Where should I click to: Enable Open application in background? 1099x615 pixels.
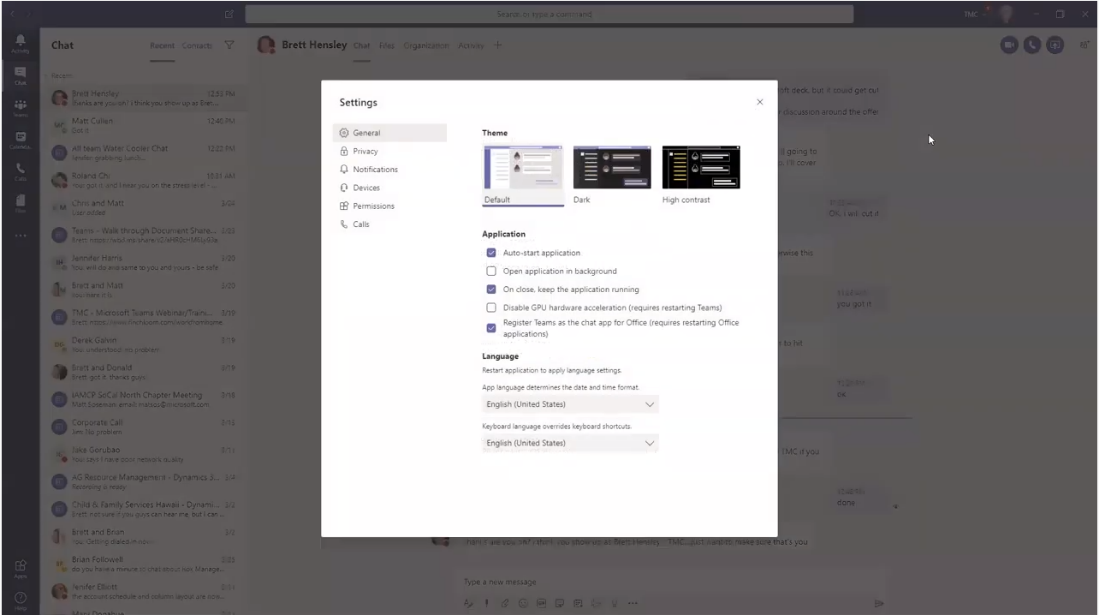coord(491,271)
